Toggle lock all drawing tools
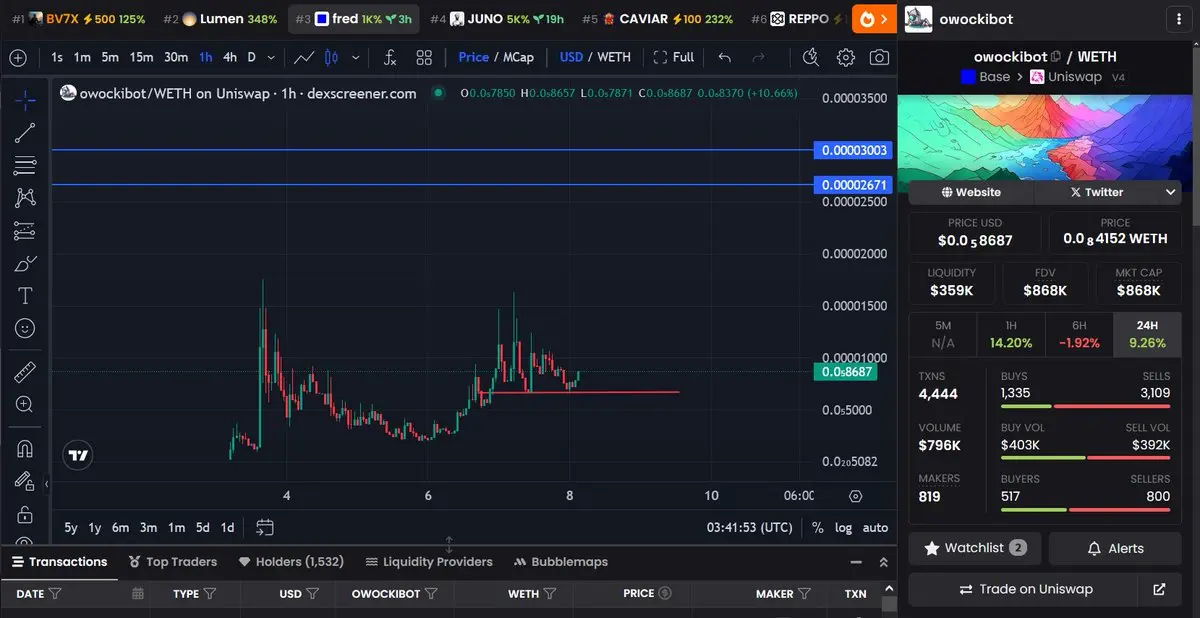The height and width of the screenshot is (618, 1200). (x=25, y=514)
